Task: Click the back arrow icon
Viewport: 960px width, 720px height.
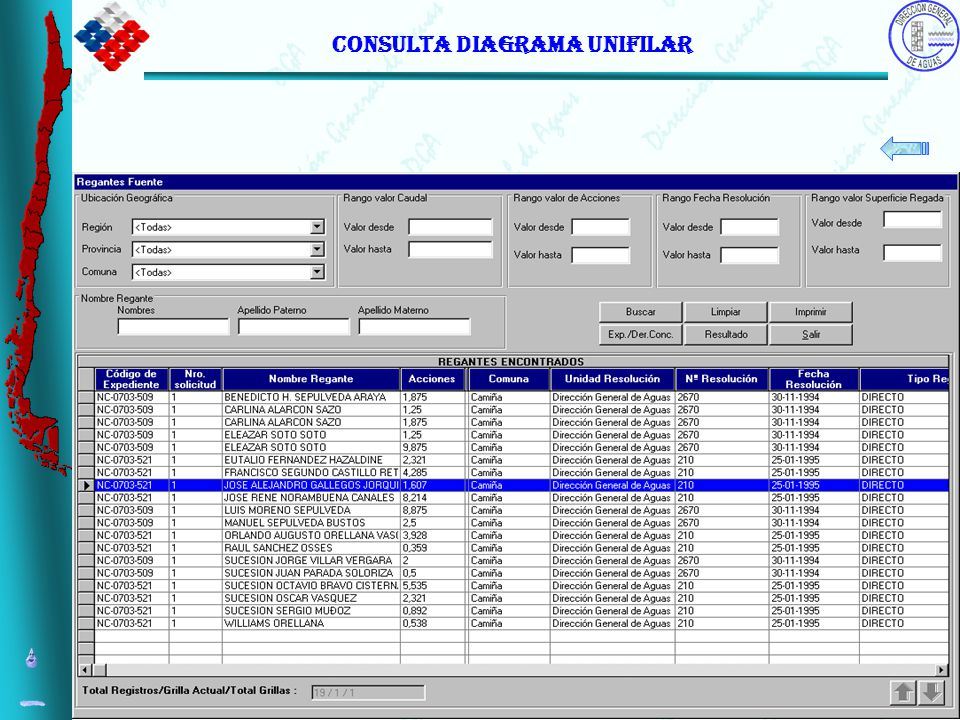Action: click(x=905, y=149)
